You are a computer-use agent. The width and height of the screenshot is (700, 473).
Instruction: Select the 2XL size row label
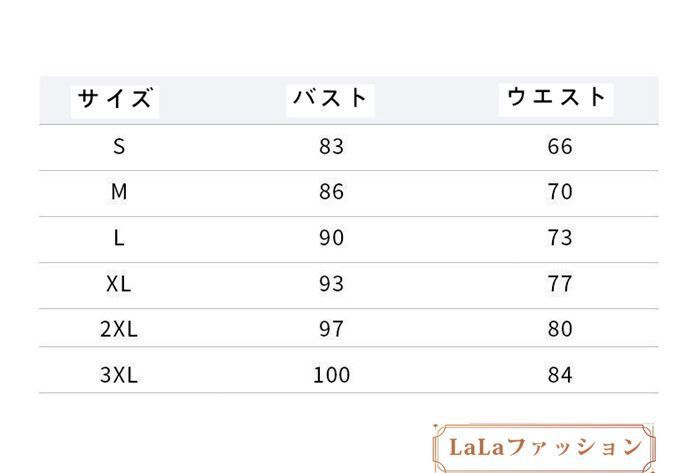(119, 329)
